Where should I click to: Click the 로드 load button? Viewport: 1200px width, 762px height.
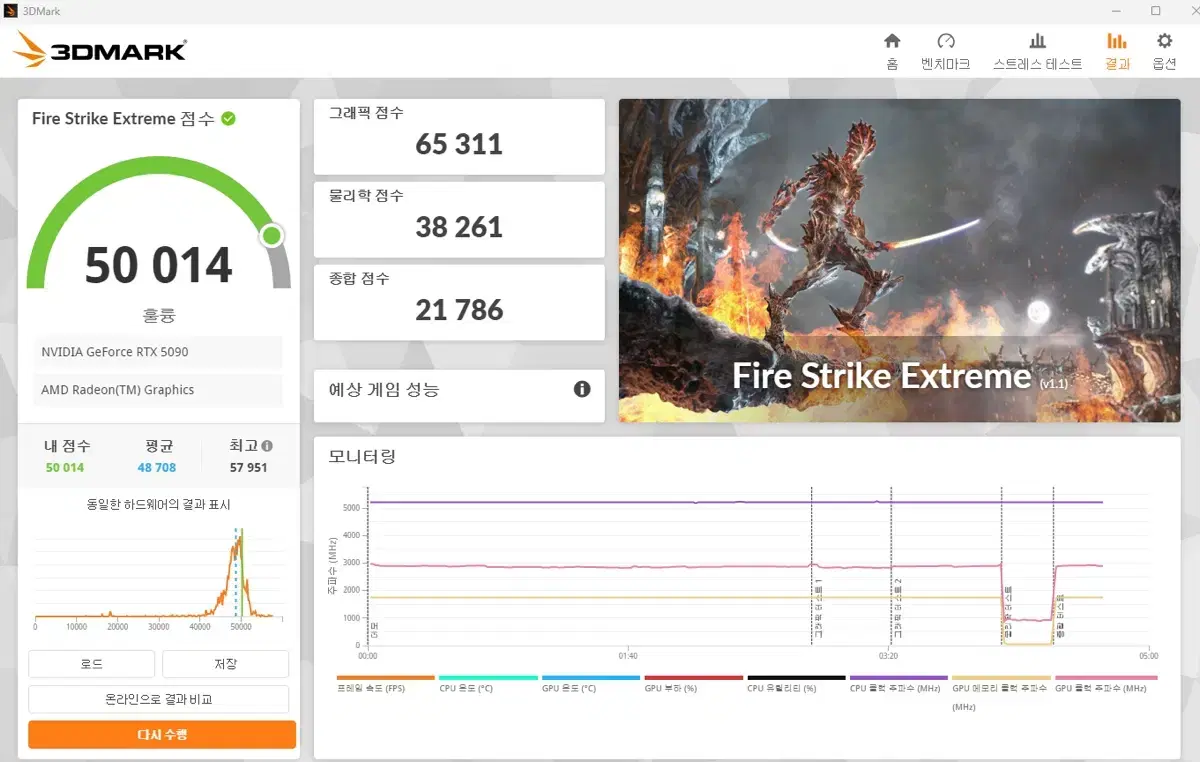[91, 664]
